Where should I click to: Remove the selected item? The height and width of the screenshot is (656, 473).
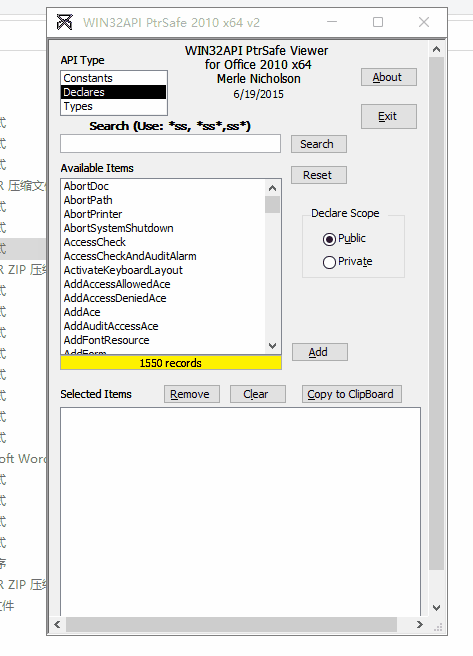click(192, 394)
